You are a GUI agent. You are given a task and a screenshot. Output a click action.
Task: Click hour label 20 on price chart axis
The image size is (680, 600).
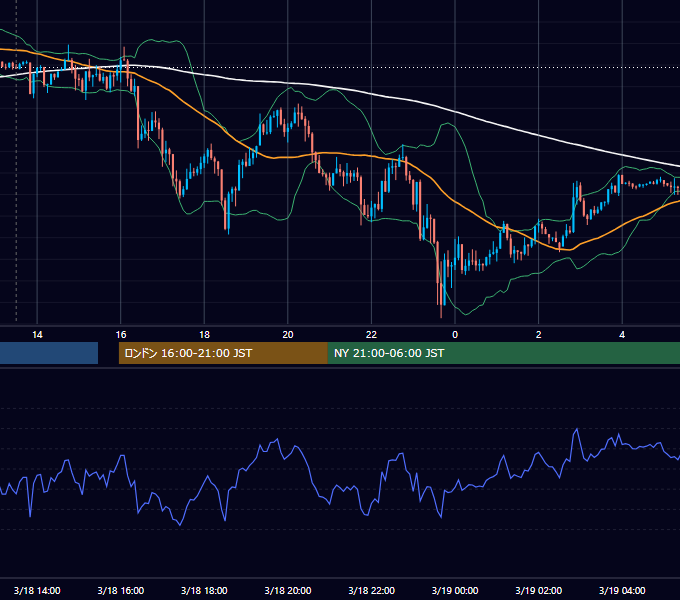tap(288, 335)
